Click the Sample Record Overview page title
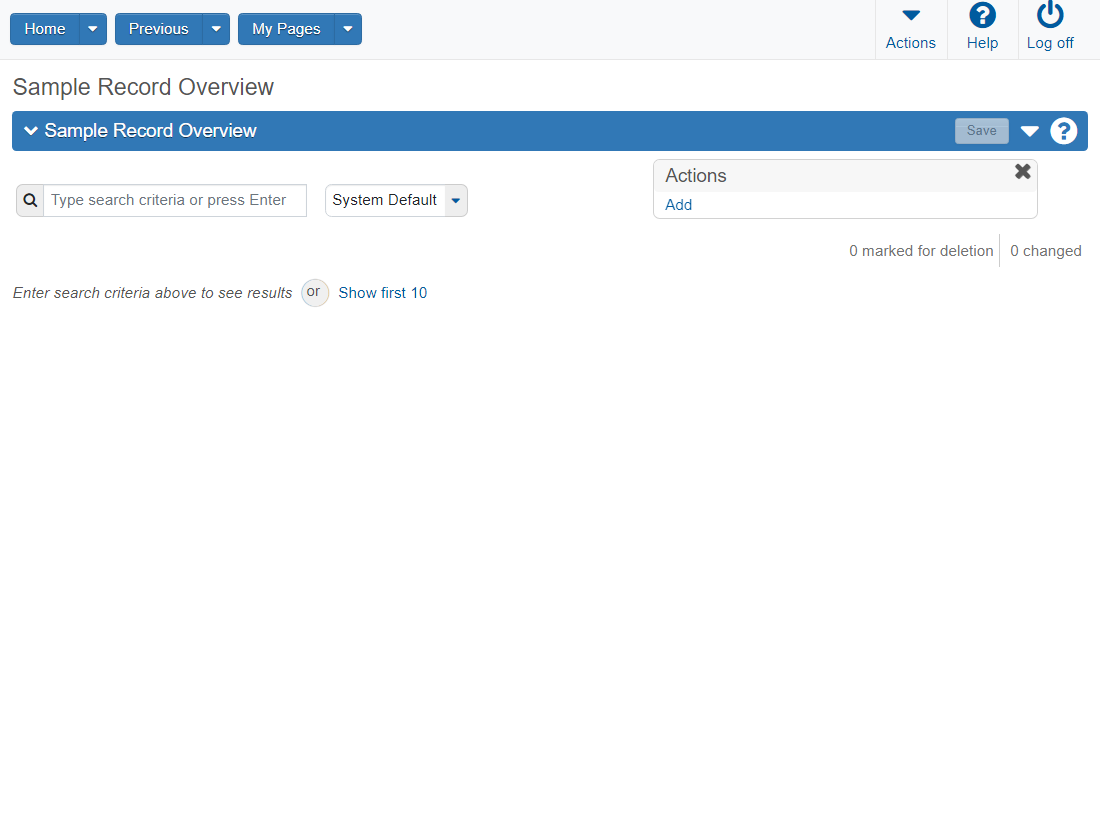Screen dimensions: 1100x826 tap(143, 87)
